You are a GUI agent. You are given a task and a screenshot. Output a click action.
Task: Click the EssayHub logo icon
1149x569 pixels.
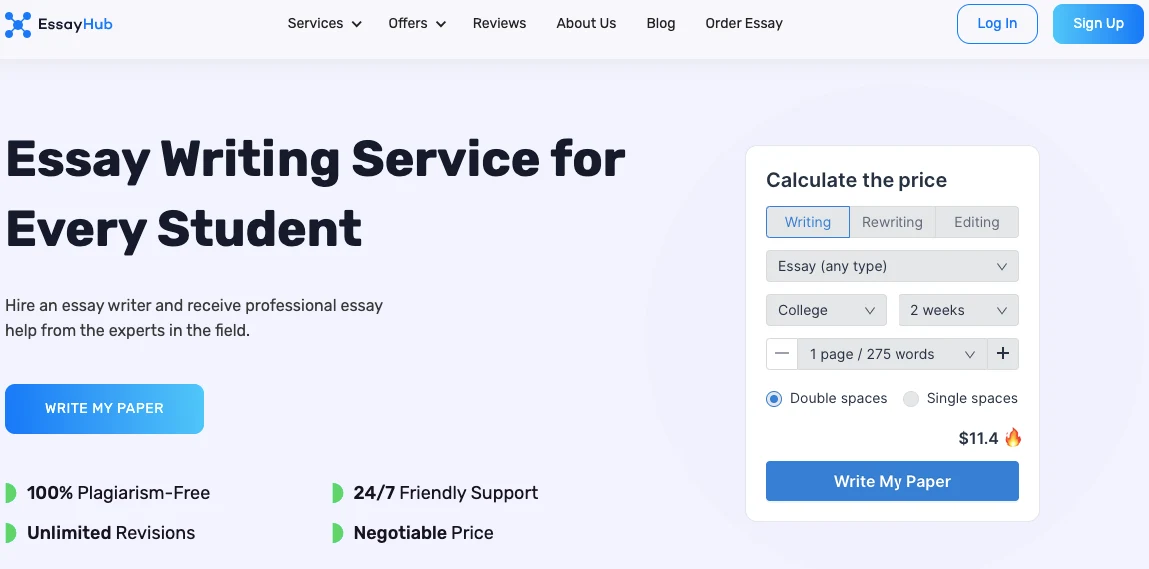(18, 24)
